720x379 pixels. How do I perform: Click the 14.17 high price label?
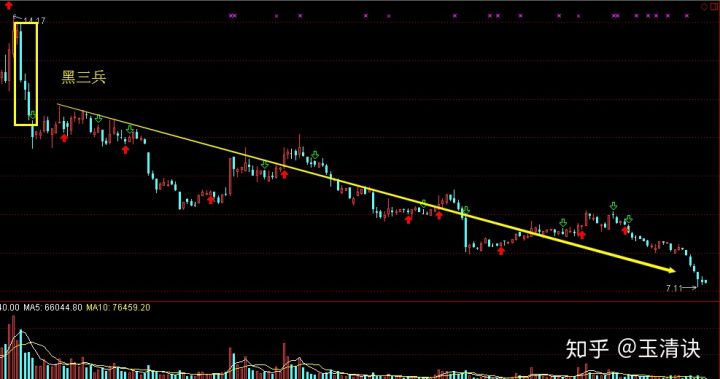[x=34, y=21]
